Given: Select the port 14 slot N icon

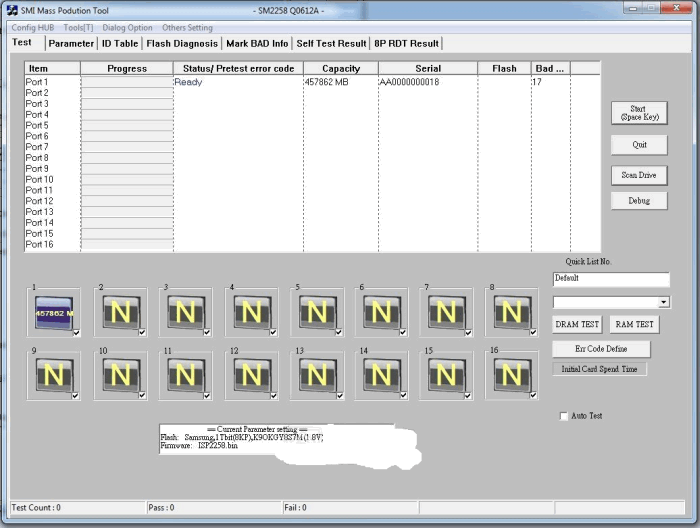Looking at the screenshot, I should pos(381,375).
